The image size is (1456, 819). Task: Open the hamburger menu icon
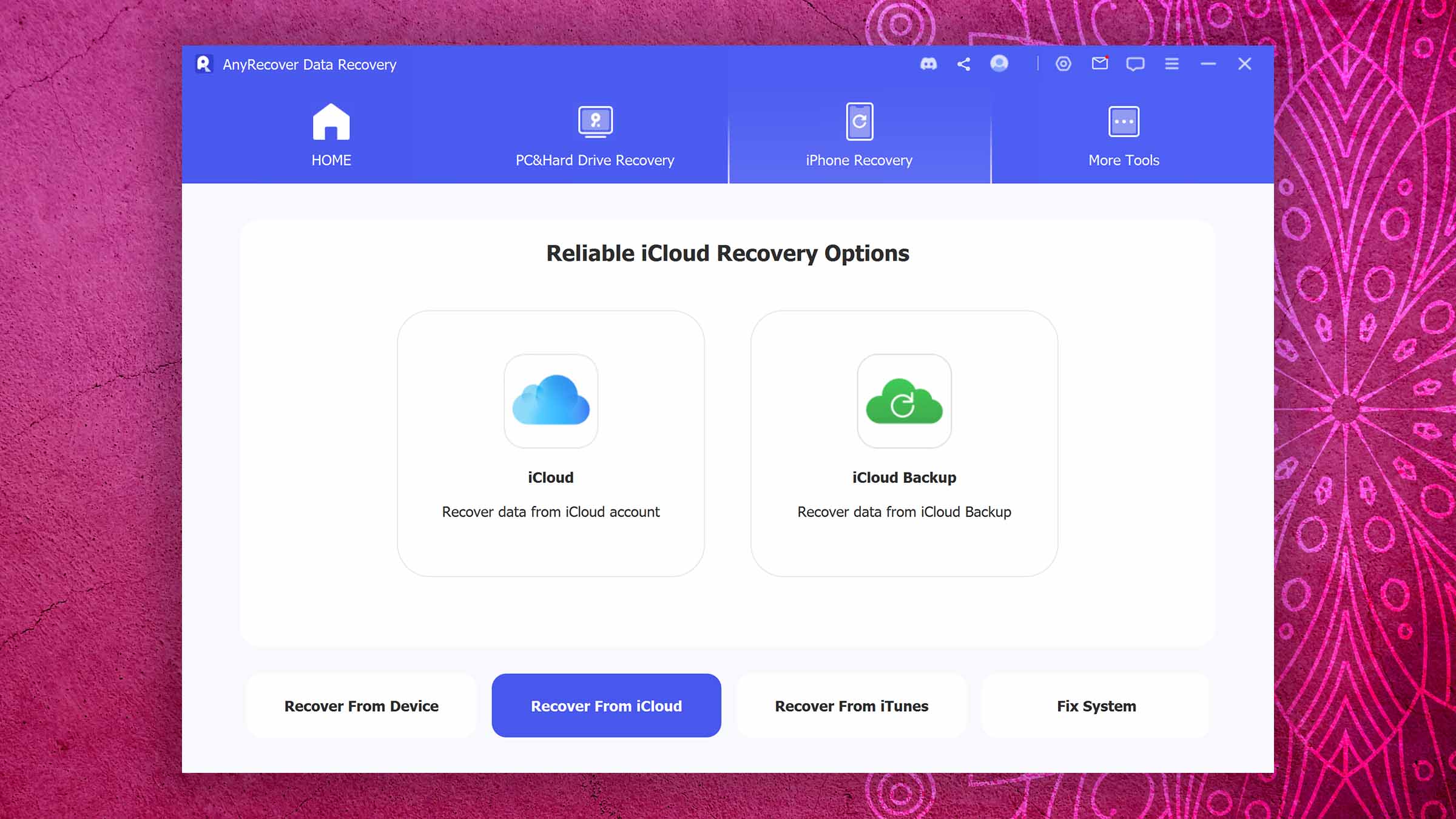pyautogui.click(x=1171, y=64)
